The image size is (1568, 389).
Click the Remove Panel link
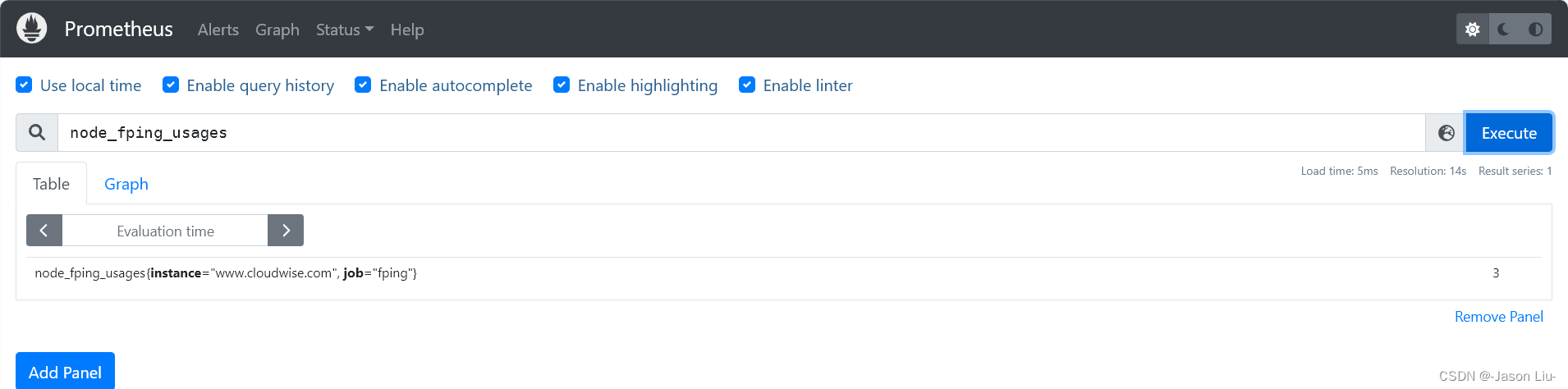coord(1498,317)
